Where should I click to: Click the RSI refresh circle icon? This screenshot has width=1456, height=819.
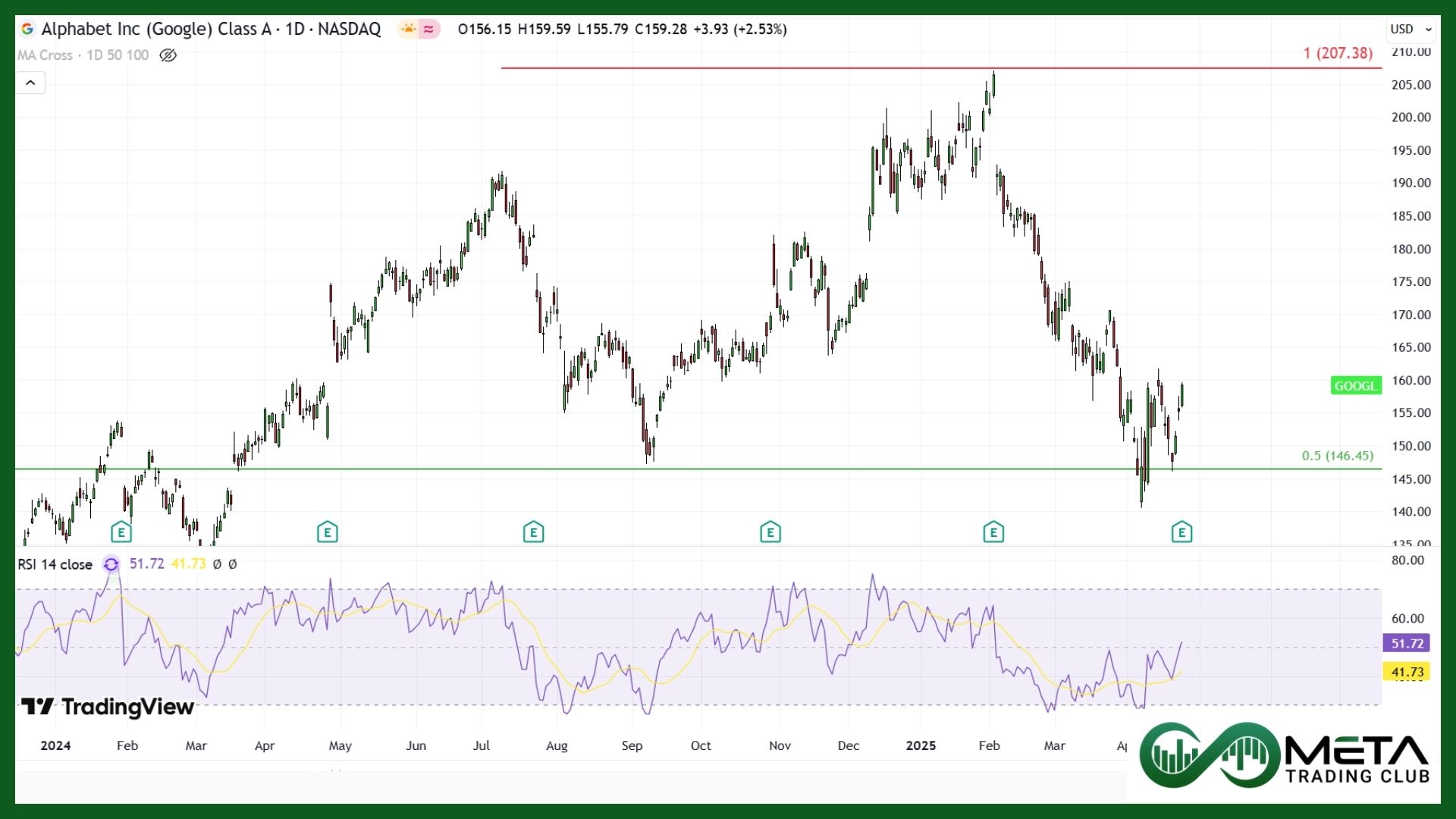pyautogui.click(x=111, y=564)
